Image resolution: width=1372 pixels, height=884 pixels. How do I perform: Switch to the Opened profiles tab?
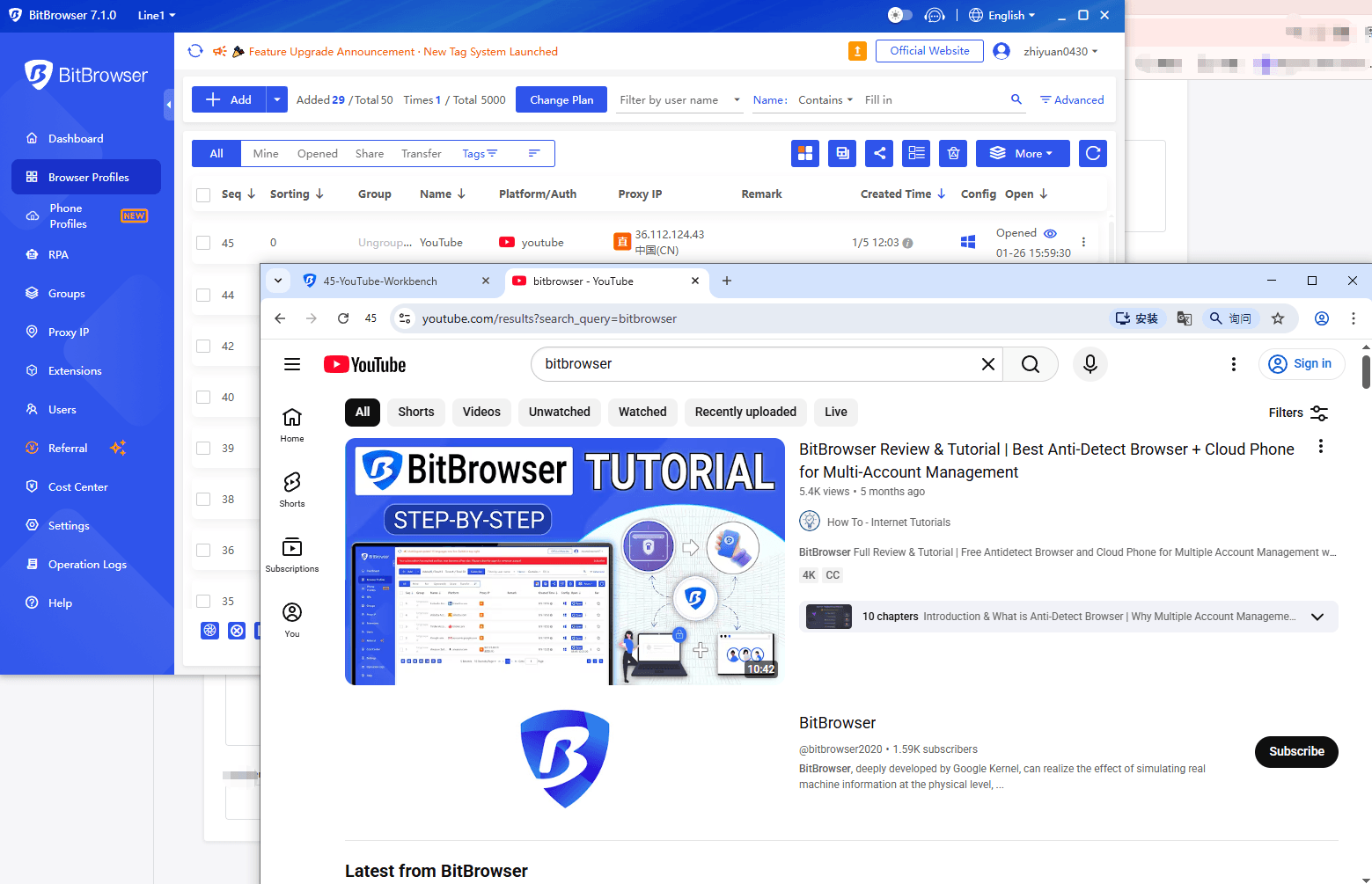[x=317, y=153]
